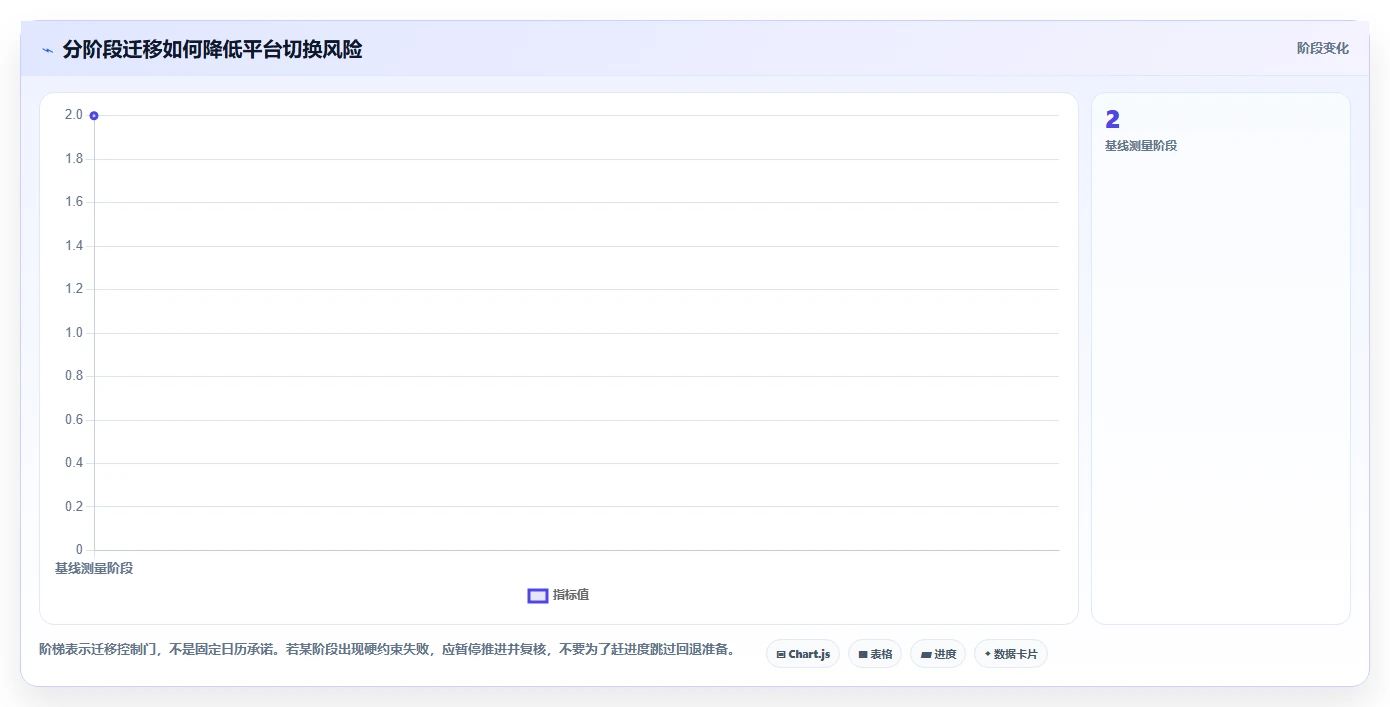Click the 基线测量阶段 x-axis label
The image size is (1390, 707).
coord(94,568)
